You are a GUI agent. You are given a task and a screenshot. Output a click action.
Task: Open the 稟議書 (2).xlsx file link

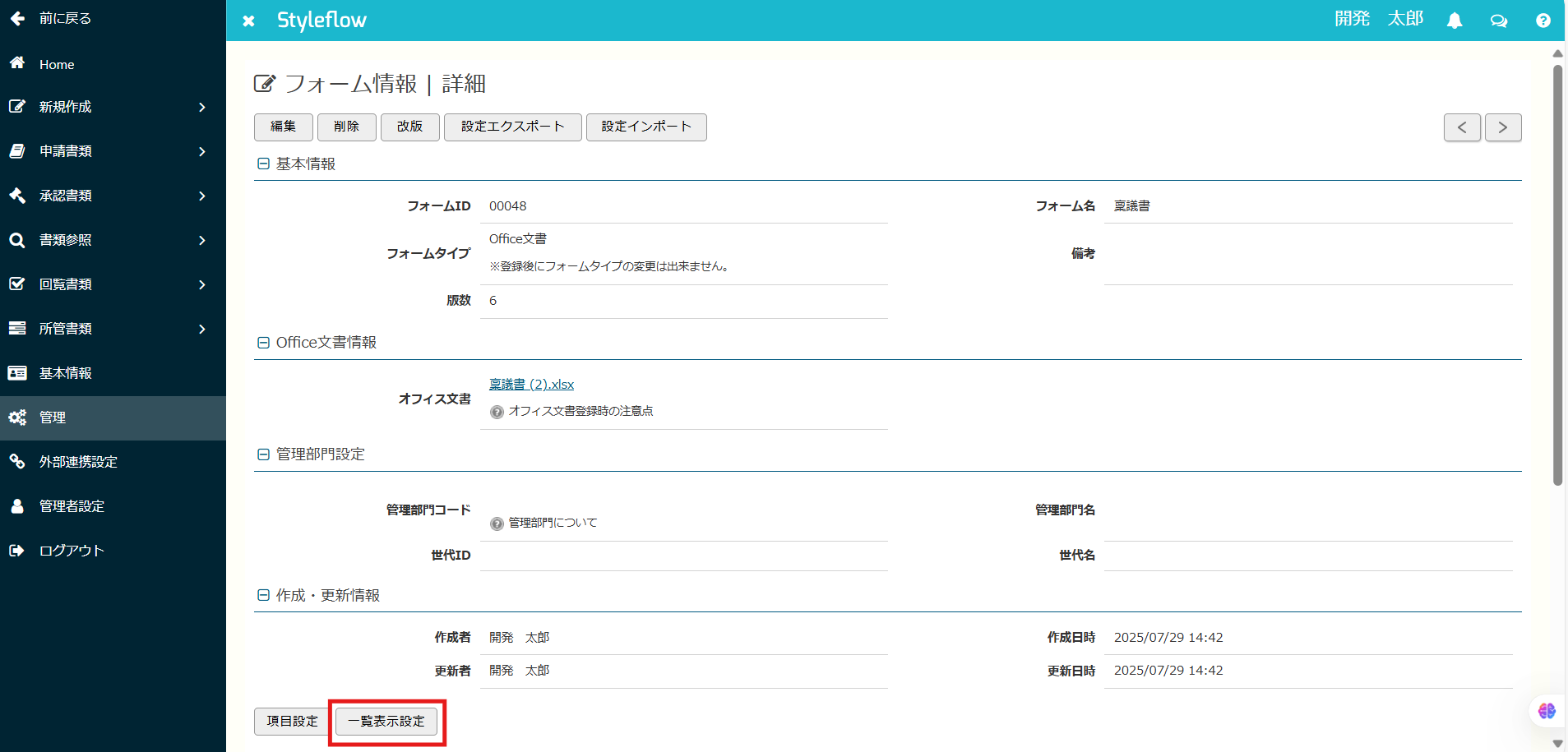[531, 384]
